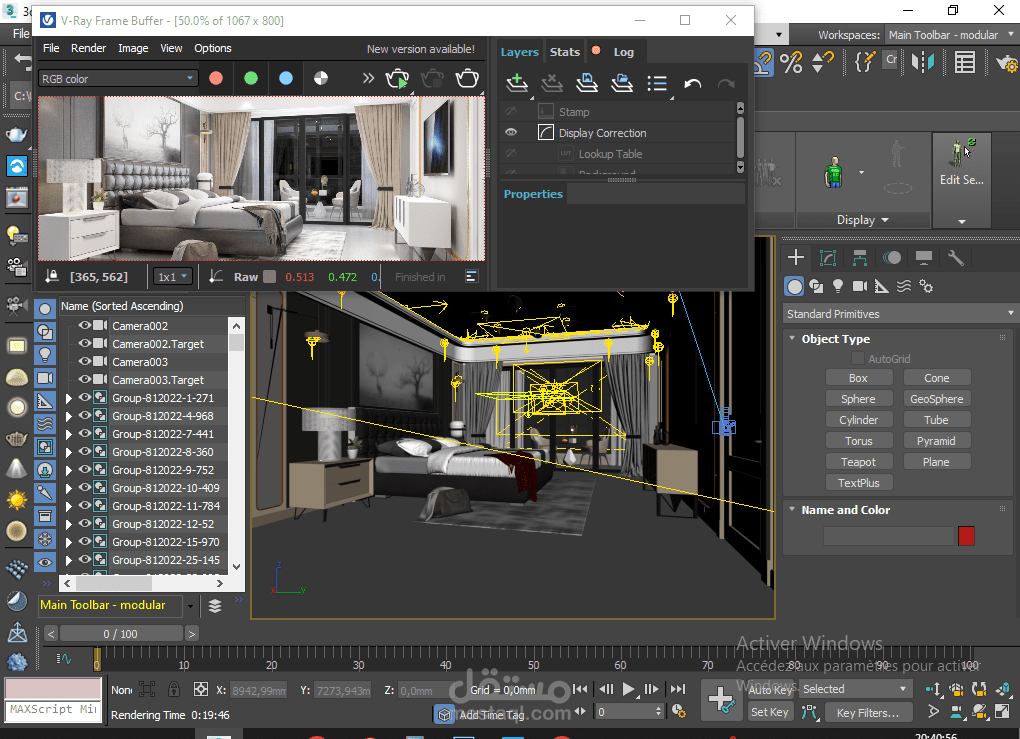Click the New version available notice
This screenshot has height=739, width=1020.
[420, 49]
